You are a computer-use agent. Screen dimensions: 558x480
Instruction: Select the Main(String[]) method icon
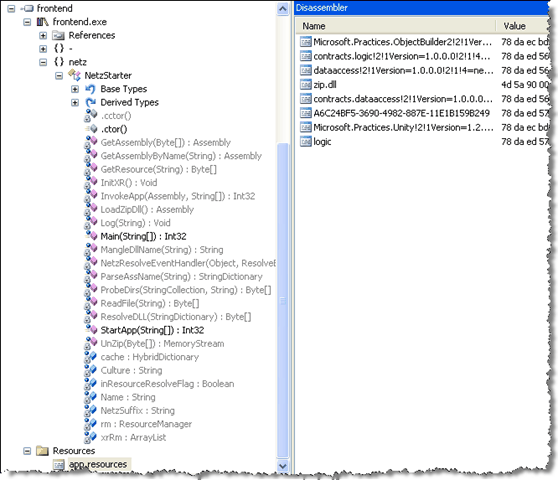91,236
